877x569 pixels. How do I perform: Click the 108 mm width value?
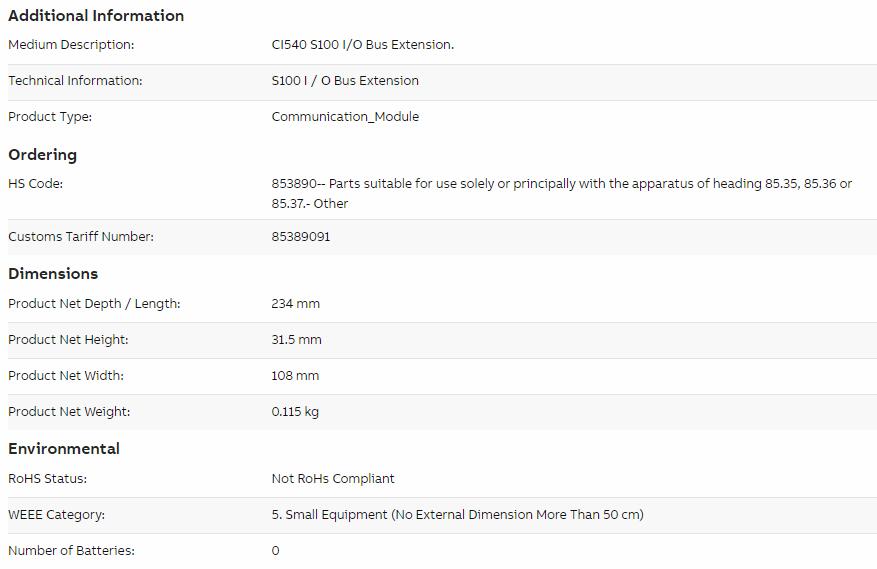(295, 376)
